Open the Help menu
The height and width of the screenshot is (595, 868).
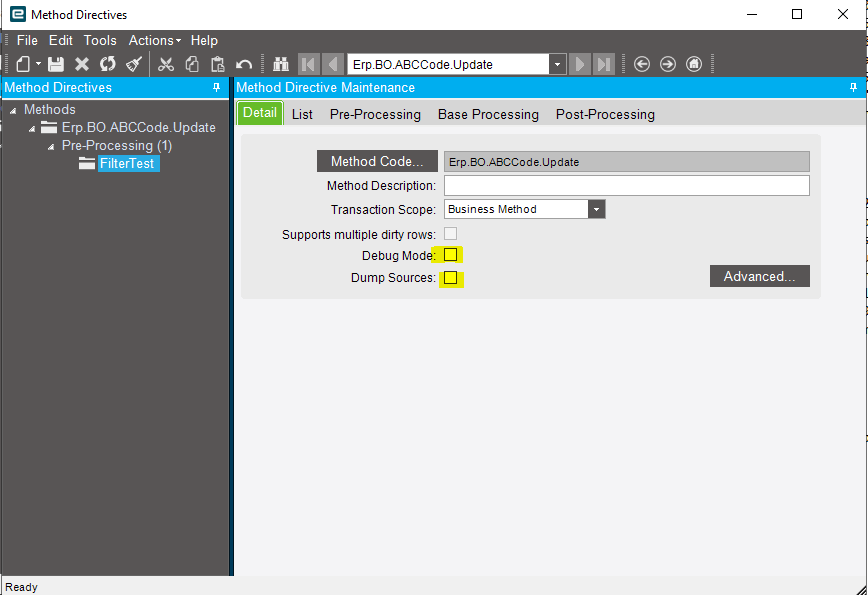coord(204,40)
